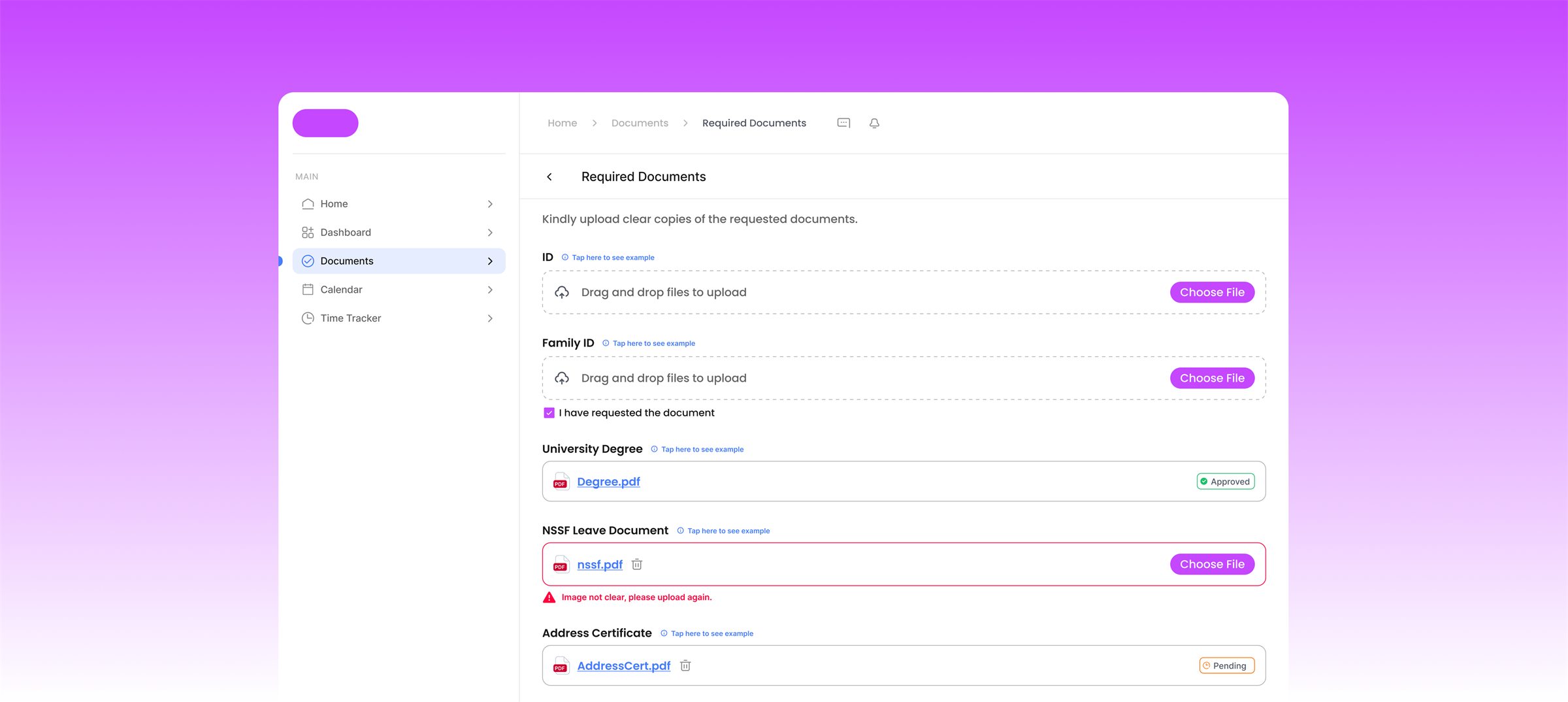Image resolution: width=1568 pixels, height=702 pixels.
Task: Click the upload cloud icon in ID box
Action: (562, 292)
